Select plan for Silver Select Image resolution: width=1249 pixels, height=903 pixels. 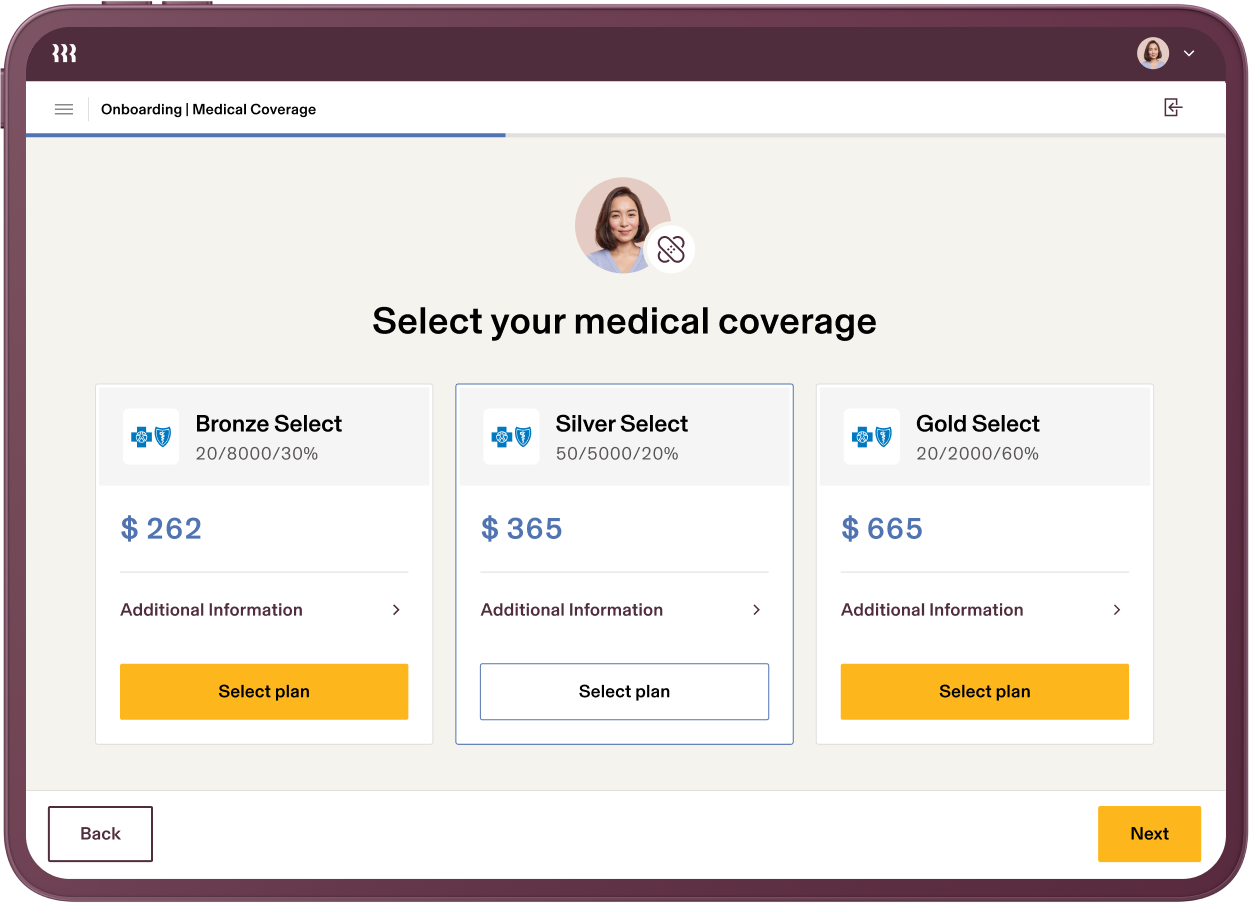(624, 692)
